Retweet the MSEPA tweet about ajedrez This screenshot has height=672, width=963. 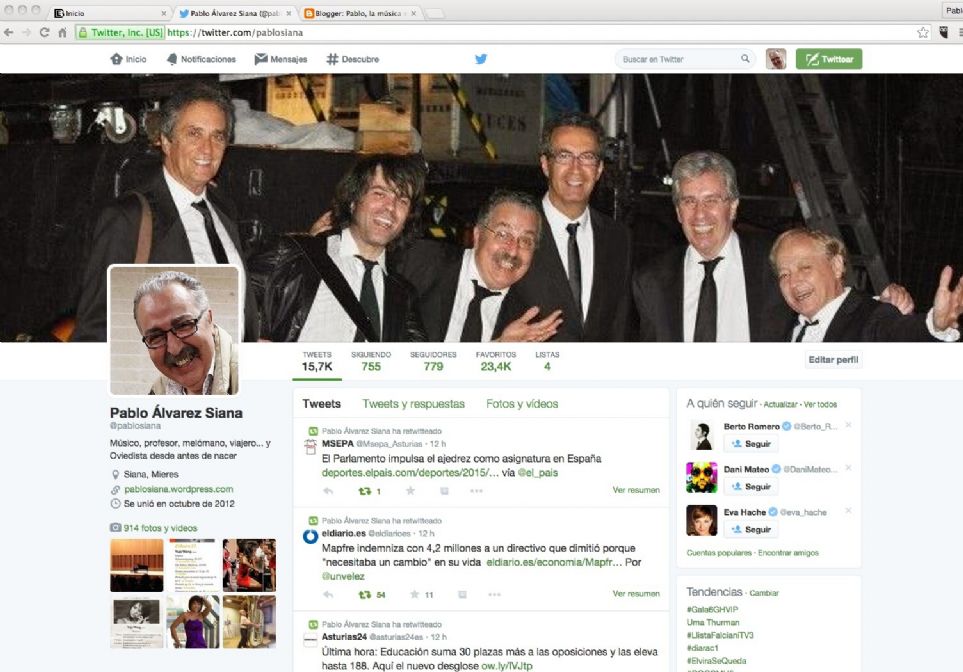point(367,491)
